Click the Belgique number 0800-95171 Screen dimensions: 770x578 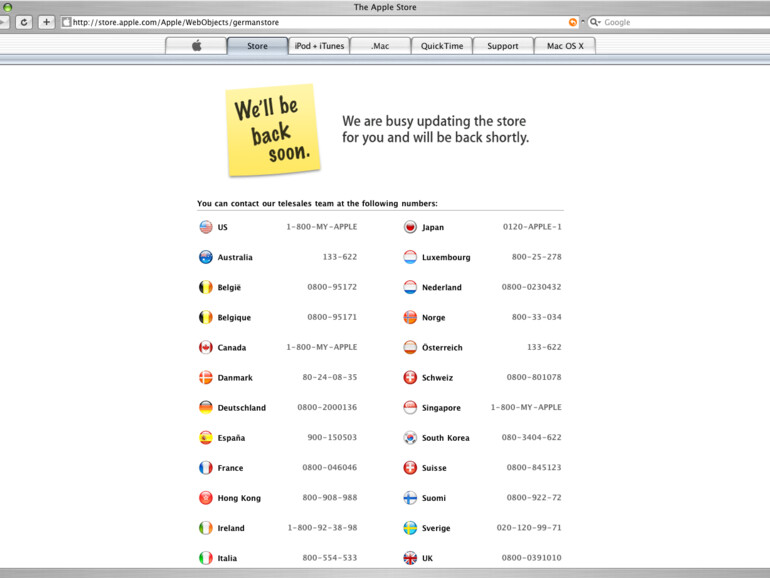pyautogui.click(x=332, y=317)
